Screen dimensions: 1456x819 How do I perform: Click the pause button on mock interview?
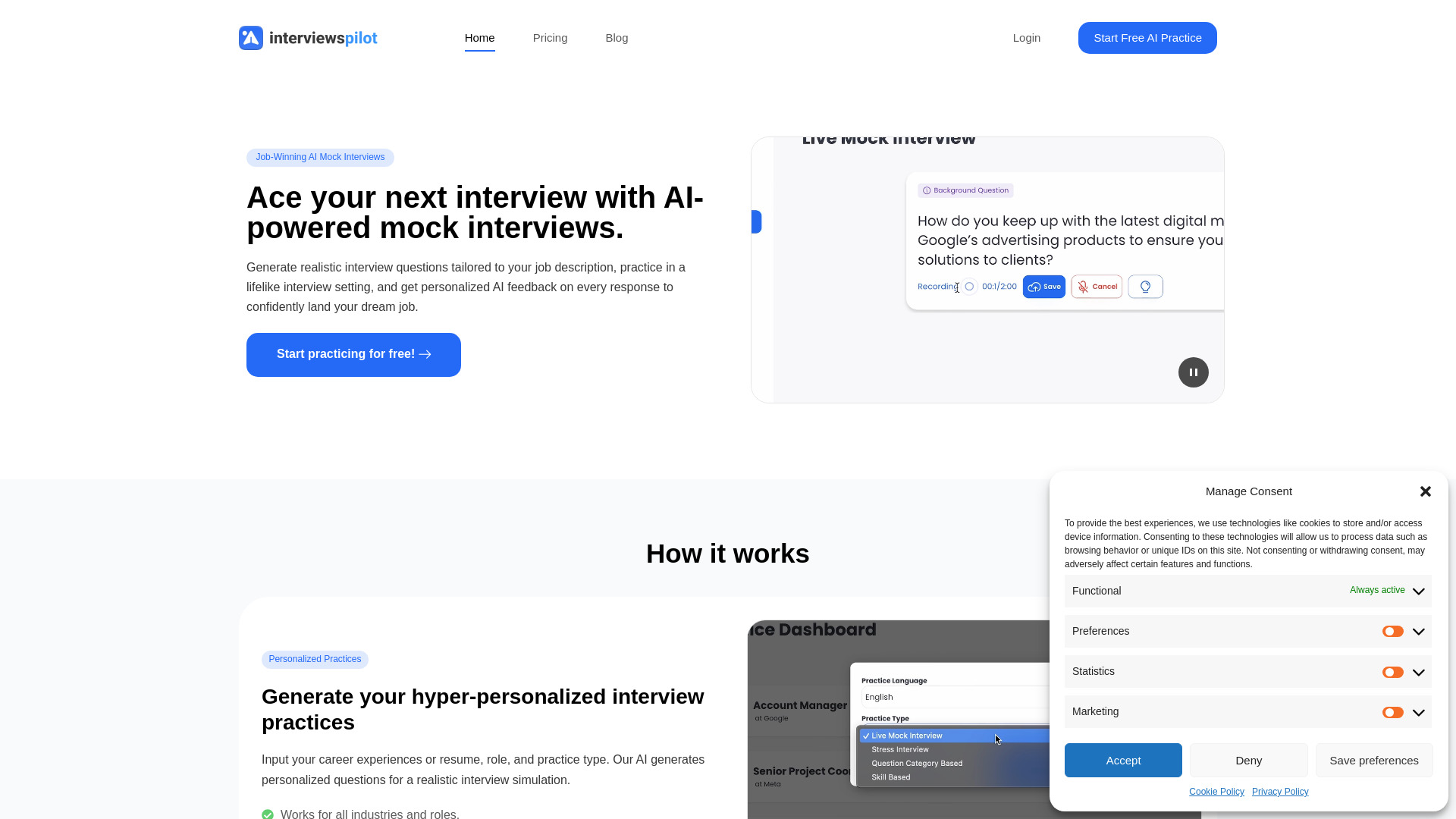pyautogui.click(x=1193, y=372)
